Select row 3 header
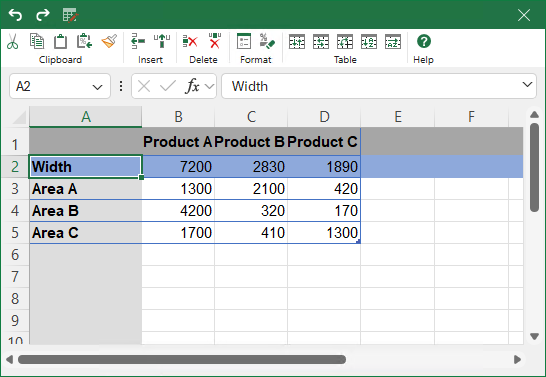This screenshot has height=377, width=546. tap(15, 189)
